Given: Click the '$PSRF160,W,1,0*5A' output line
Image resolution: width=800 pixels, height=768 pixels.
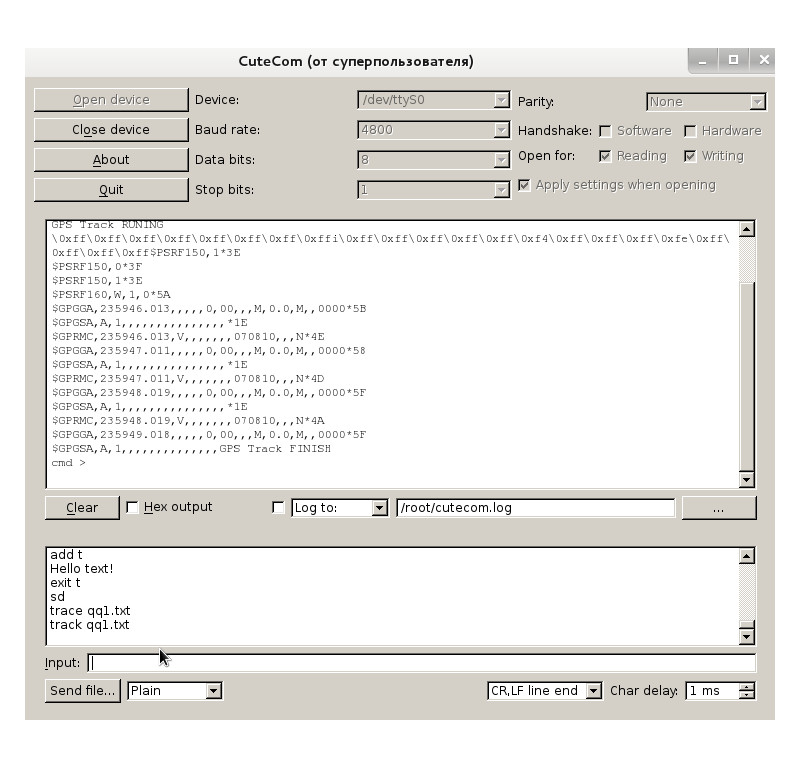Looking at the screenshot, I should pos(111,294).
